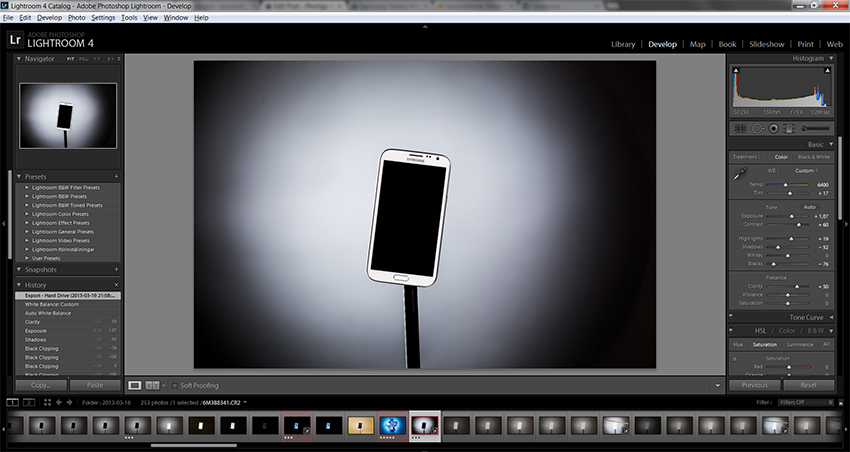Image resolution: width=850 pixels, height=452 pixels.
Task: Open the WB Custom dropdown
Action: coord(807,171)
